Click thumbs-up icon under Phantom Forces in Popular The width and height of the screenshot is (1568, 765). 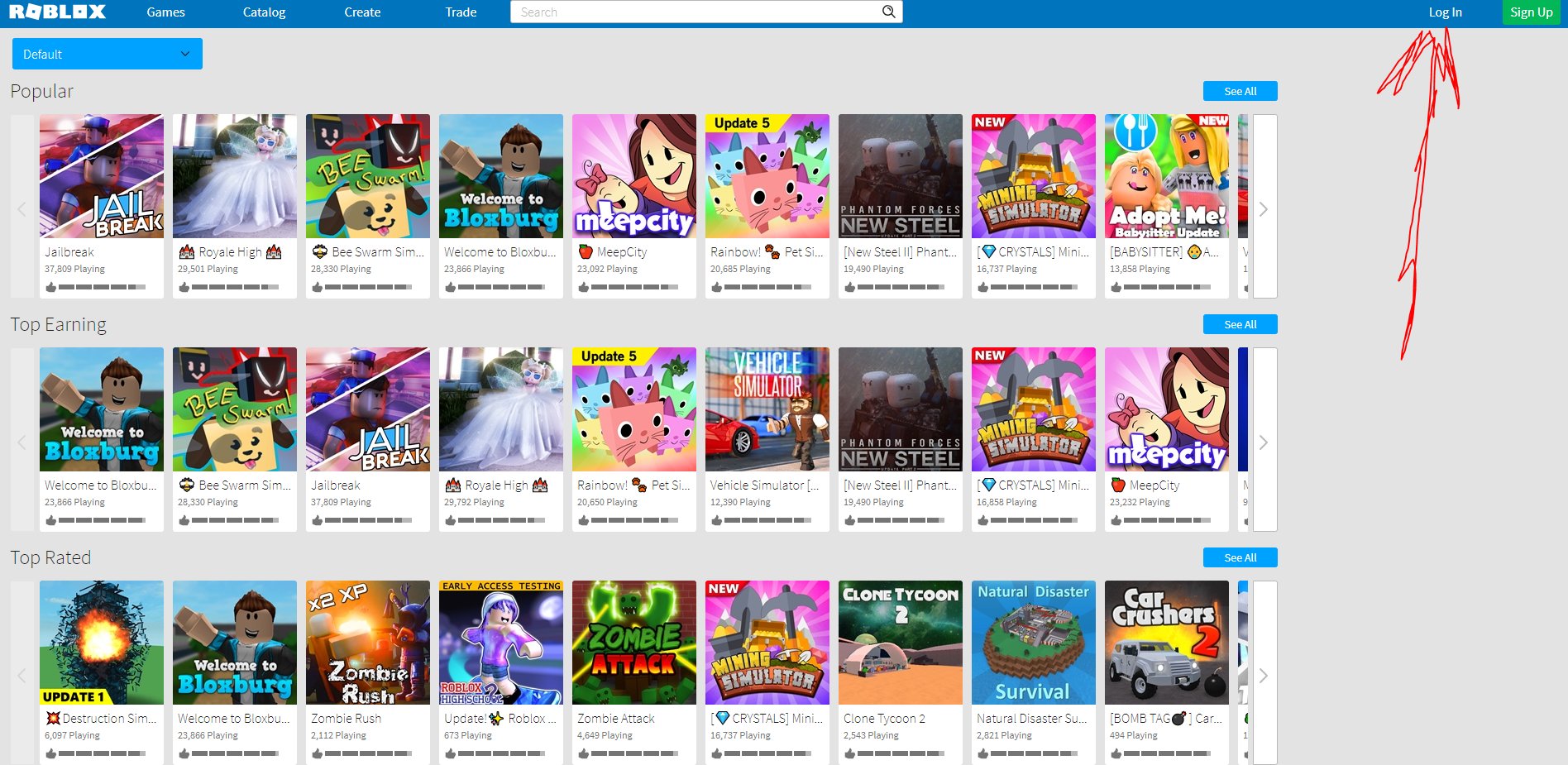tap(850, 287)
